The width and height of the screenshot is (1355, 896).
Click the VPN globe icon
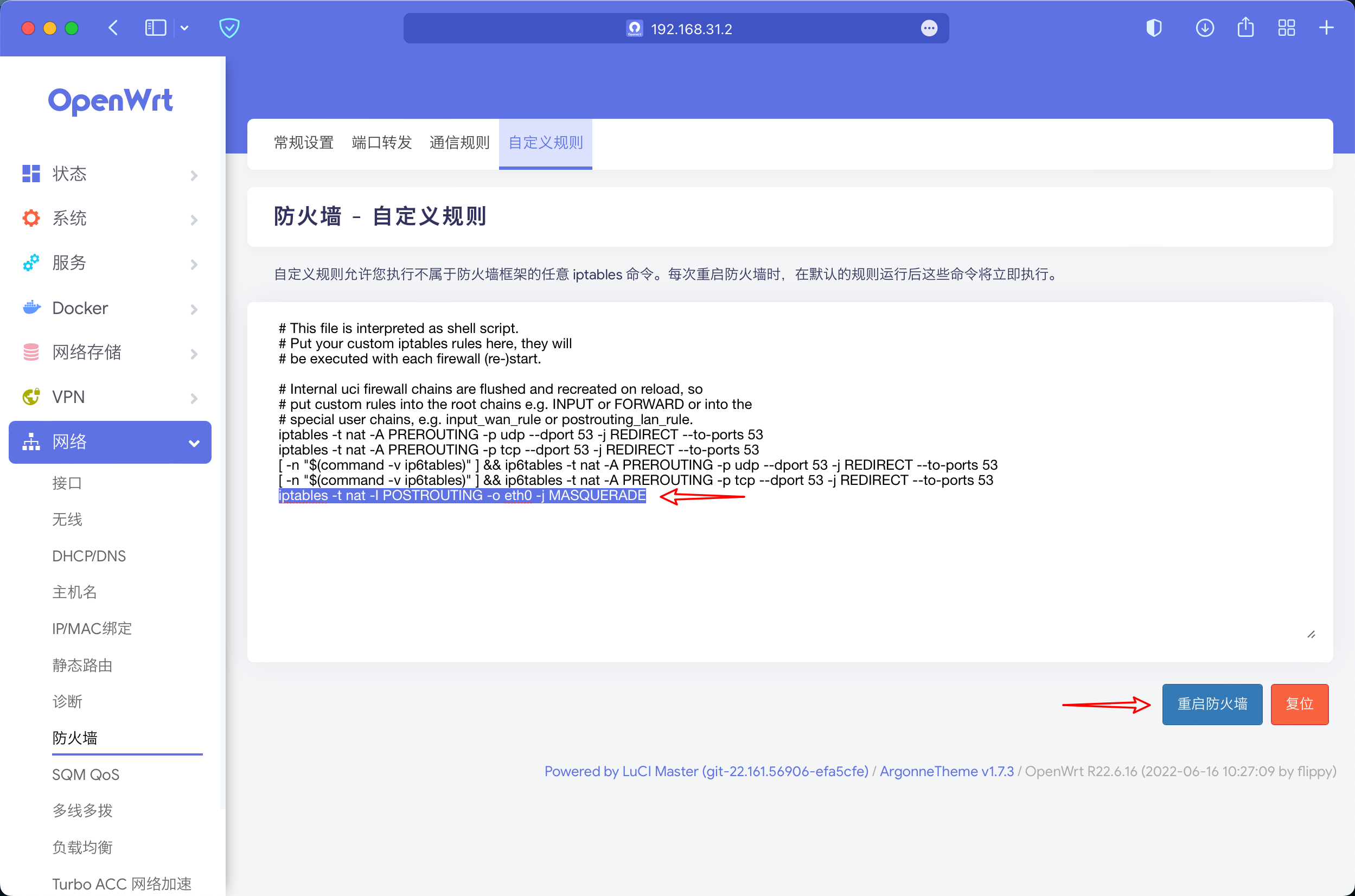point(31,396)
